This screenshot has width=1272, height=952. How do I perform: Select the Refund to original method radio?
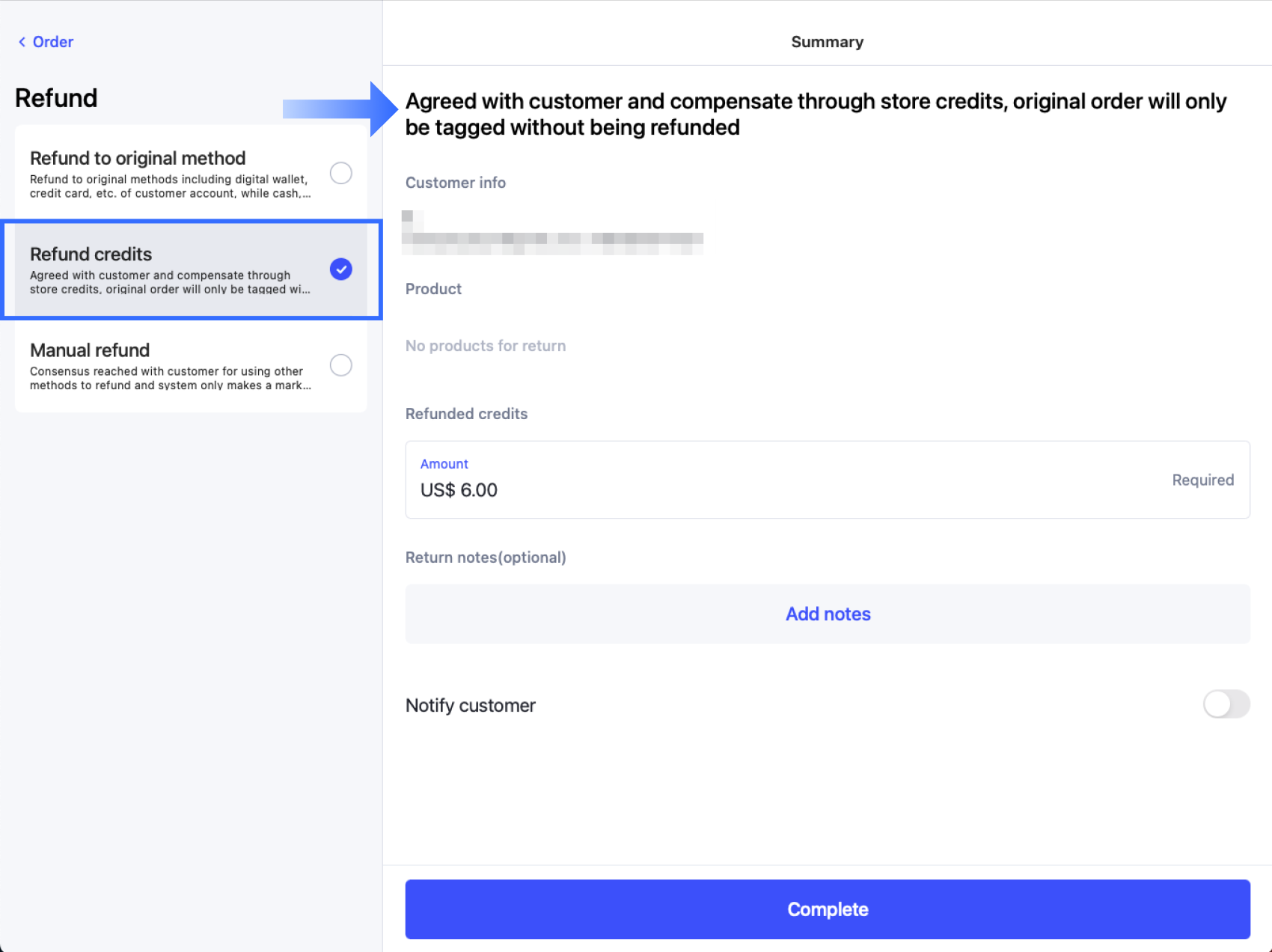click(341, 173)
